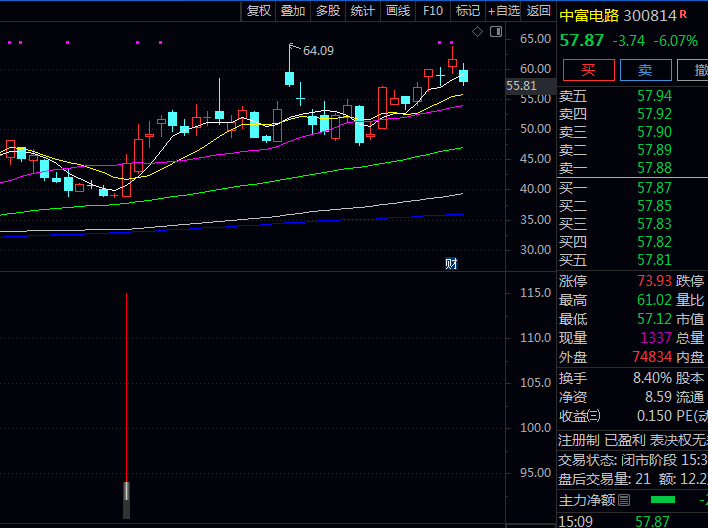
Task: Open 统计 statistics tool
Action: [363, 10]
